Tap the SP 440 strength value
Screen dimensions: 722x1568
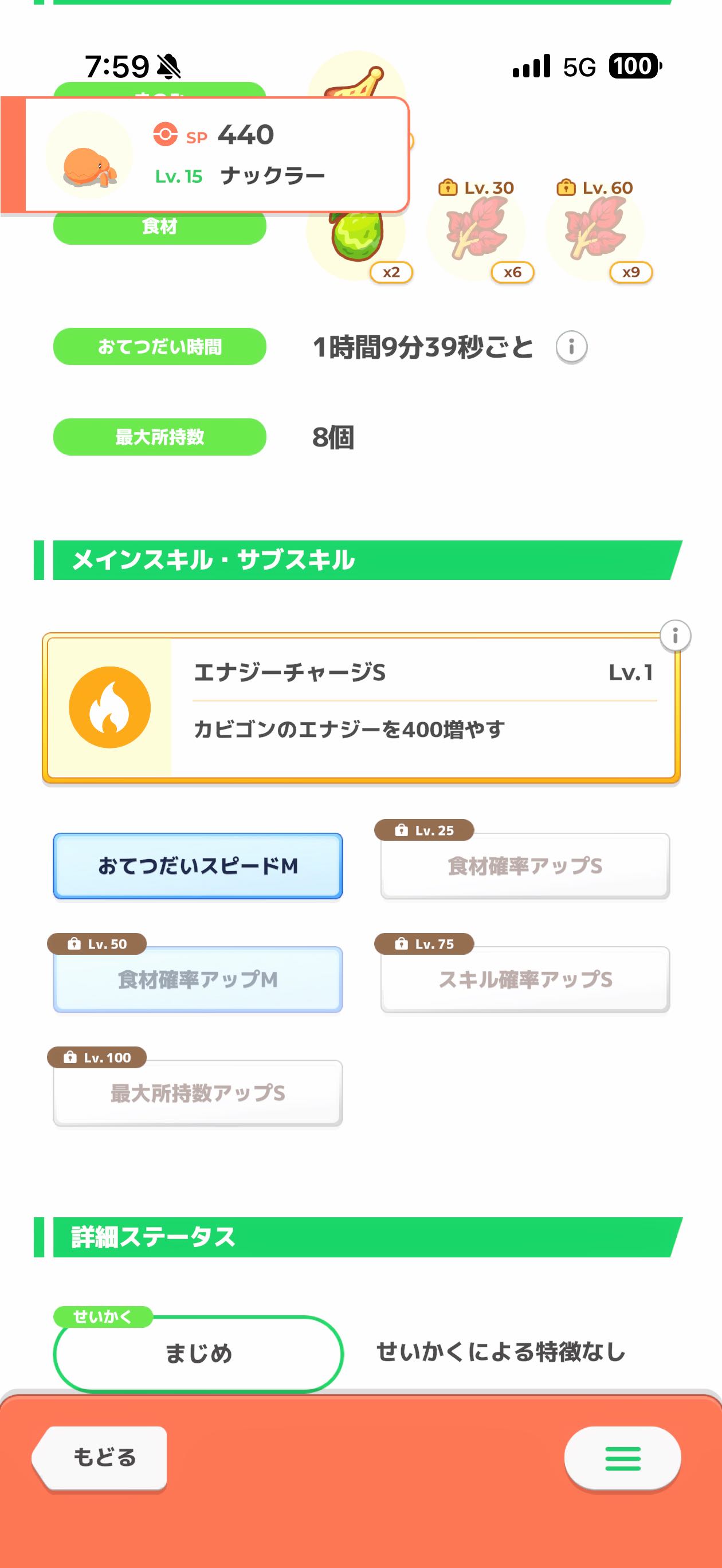(245, 135)
